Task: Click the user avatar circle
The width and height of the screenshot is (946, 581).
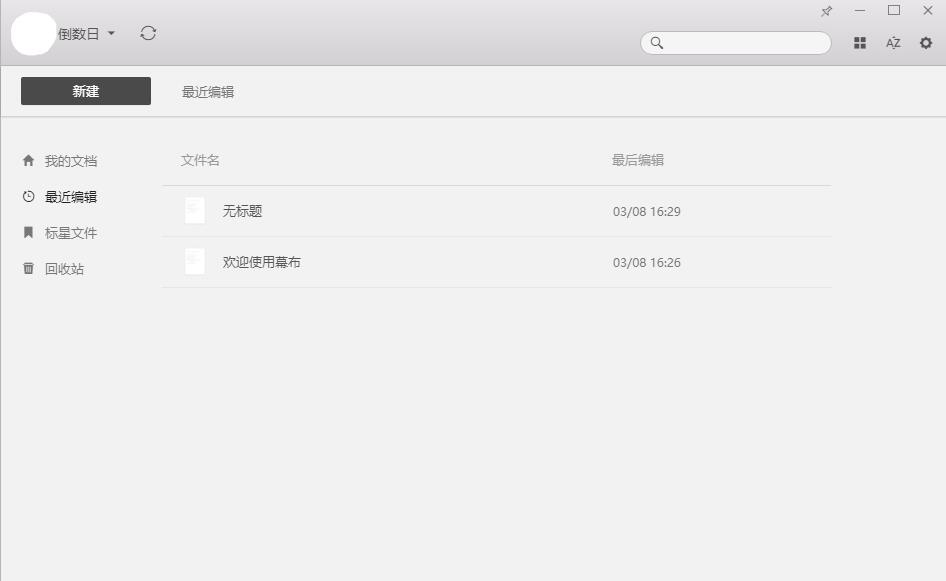Action: point(34,34)
